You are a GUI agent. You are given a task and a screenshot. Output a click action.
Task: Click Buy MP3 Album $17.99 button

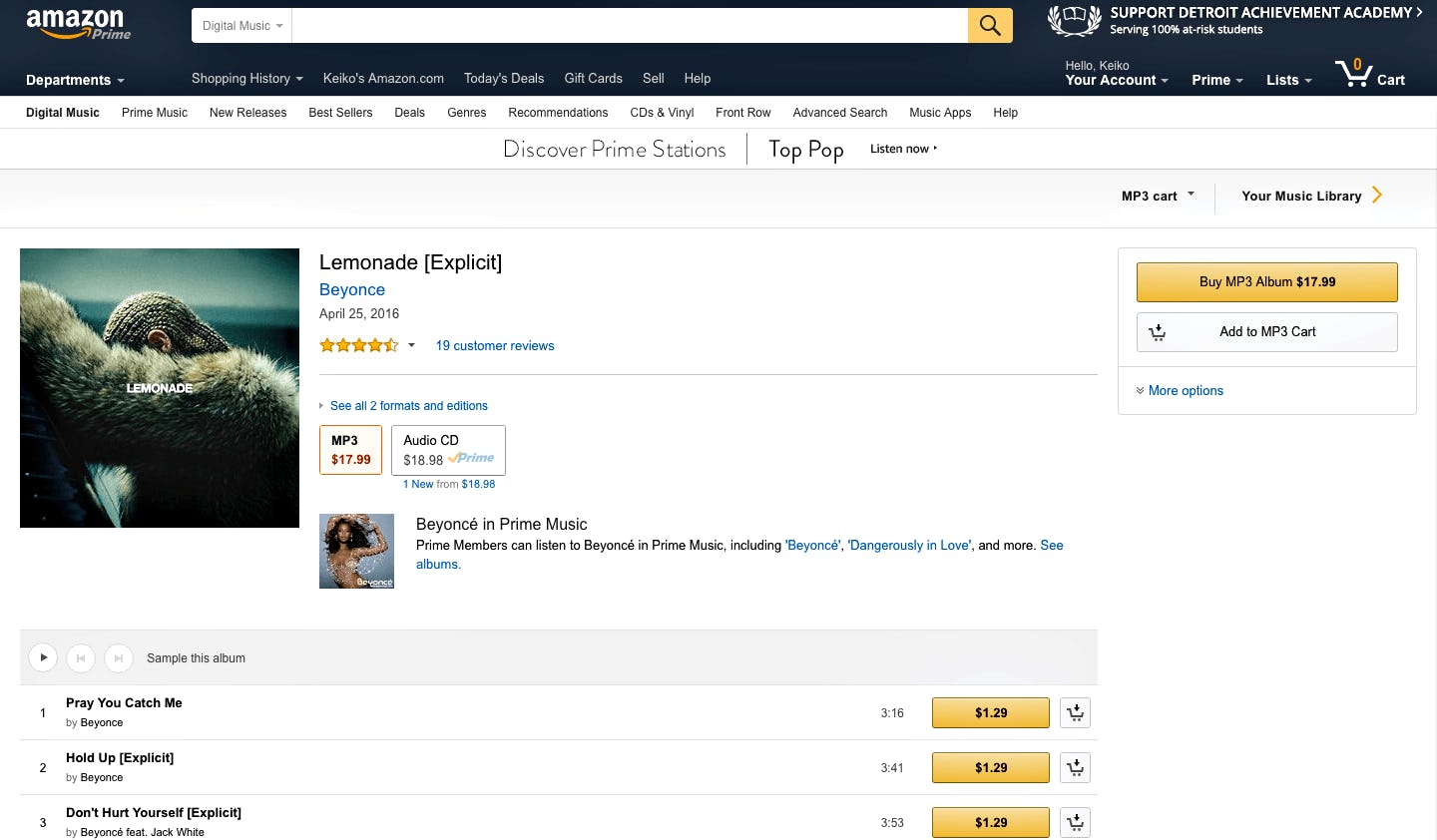[1266, 282]
